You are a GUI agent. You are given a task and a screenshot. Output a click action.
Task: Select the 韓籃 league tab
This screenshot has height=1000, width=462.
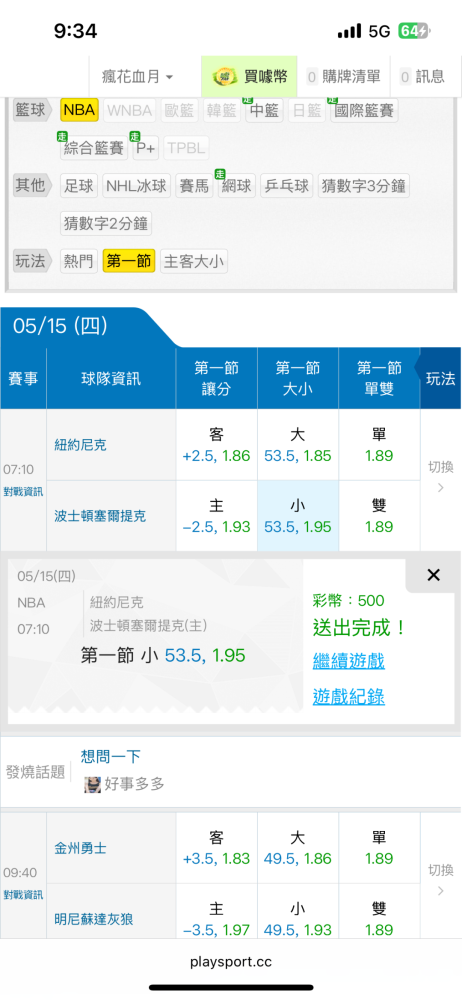[221, 110]
